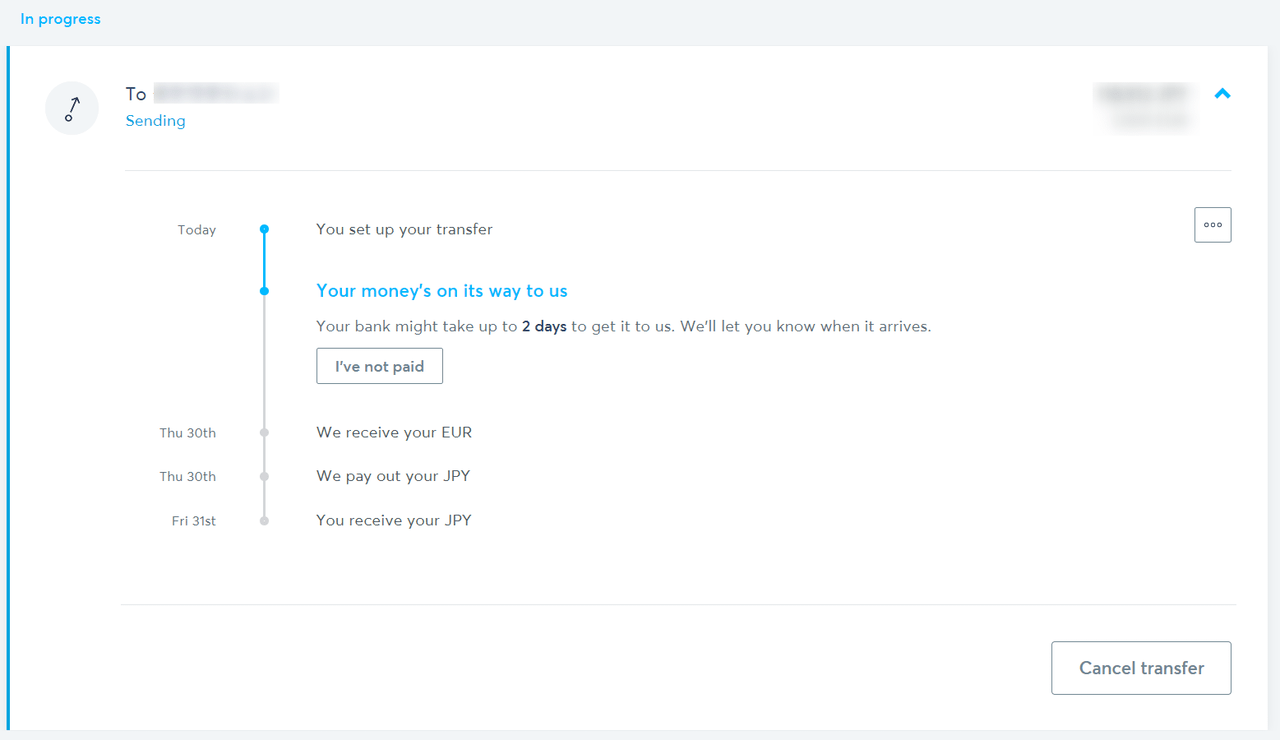
Task: Select the timeline dot for money on its way
Action: 264,291
